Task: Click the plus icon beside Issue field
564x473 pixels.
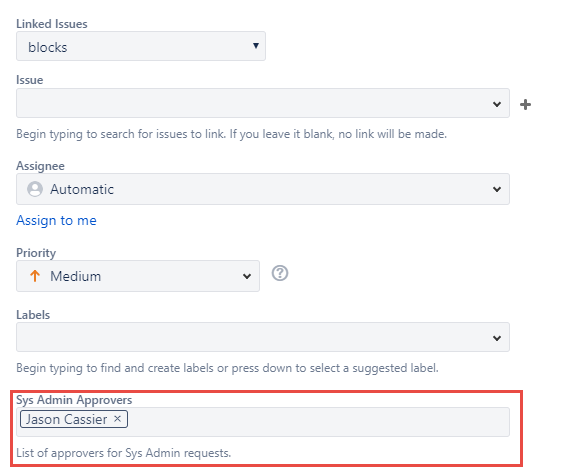Action: [525, 105]
